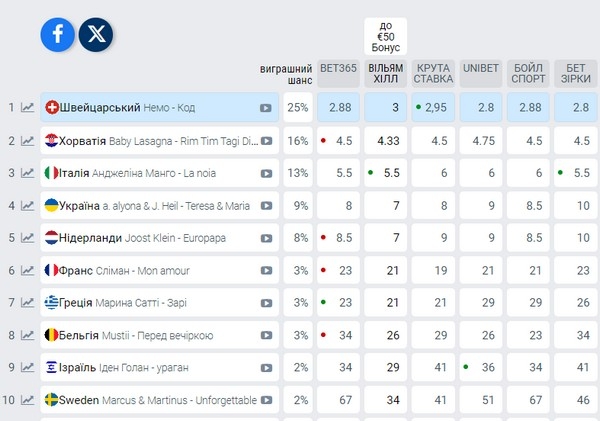Open trend chart icon for Italy row
This screenshot has height=421, width=600.
27,173
